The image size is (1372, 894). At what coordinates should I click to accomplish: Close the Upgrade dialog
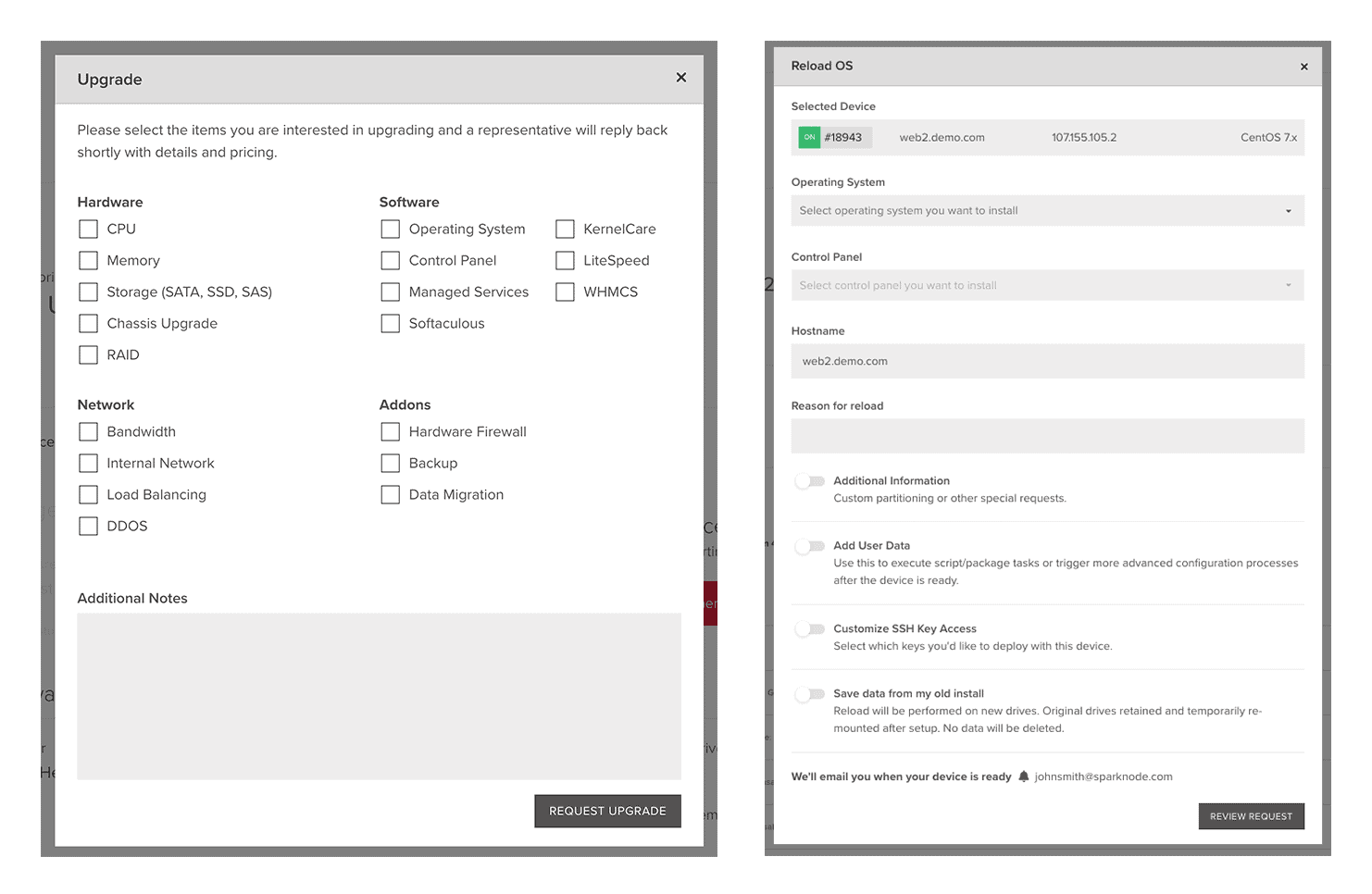coord(680,78)
